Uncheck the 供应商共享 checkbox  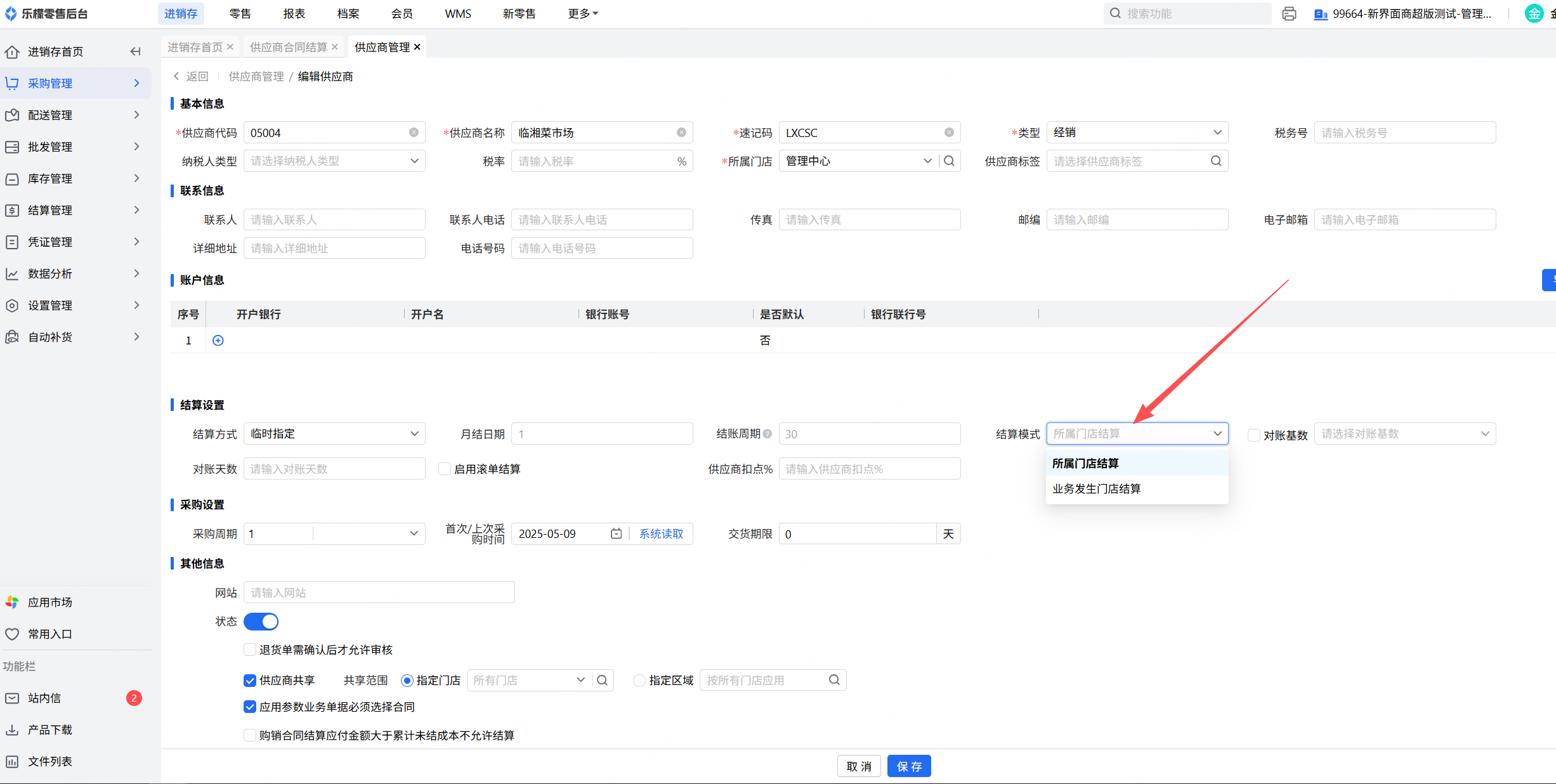[x=250, y=680]
